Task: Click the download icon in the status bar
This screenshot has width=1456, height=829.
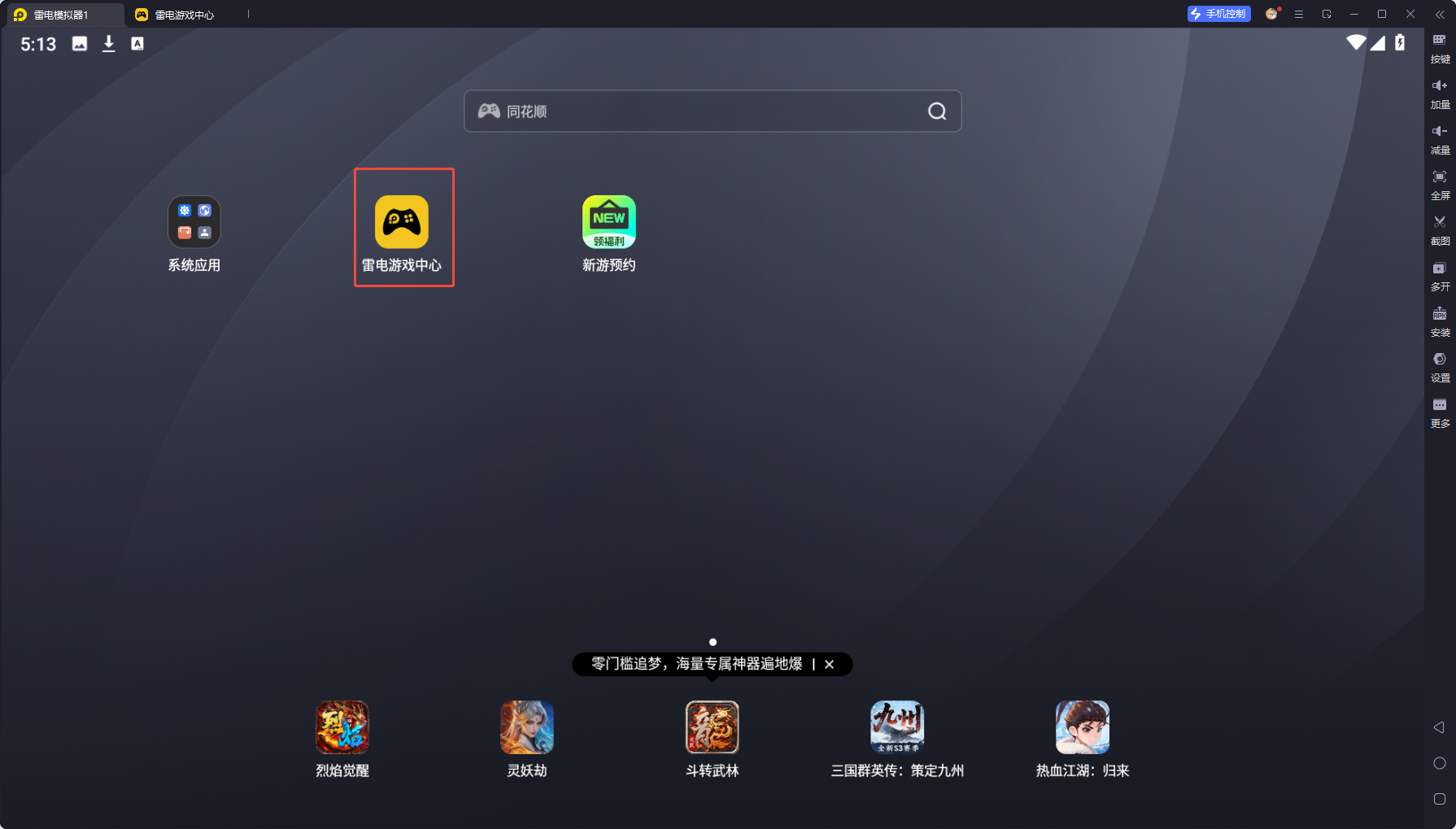Action: (108, 44)
